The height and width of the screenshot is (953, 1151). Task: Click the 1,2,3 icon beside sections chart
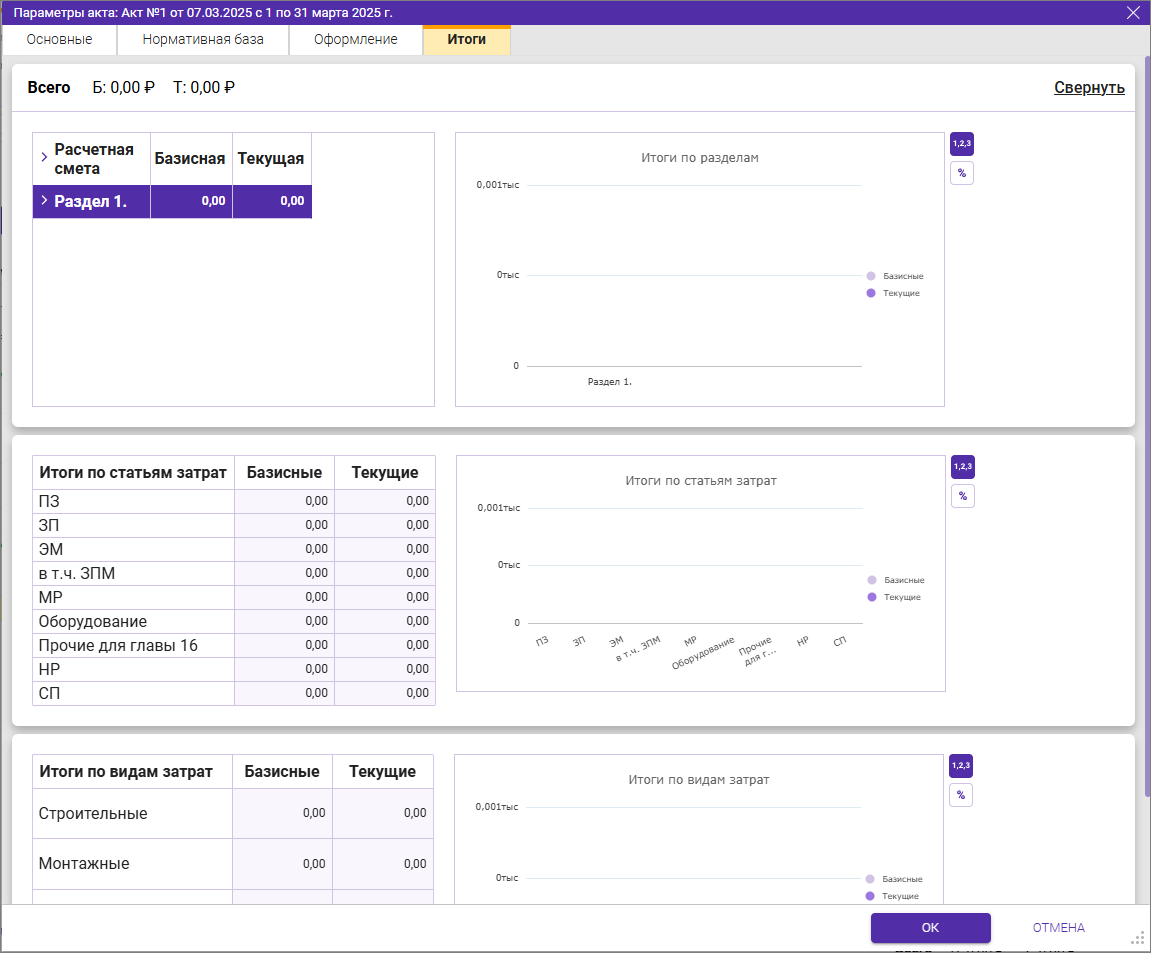click(961, 144)
